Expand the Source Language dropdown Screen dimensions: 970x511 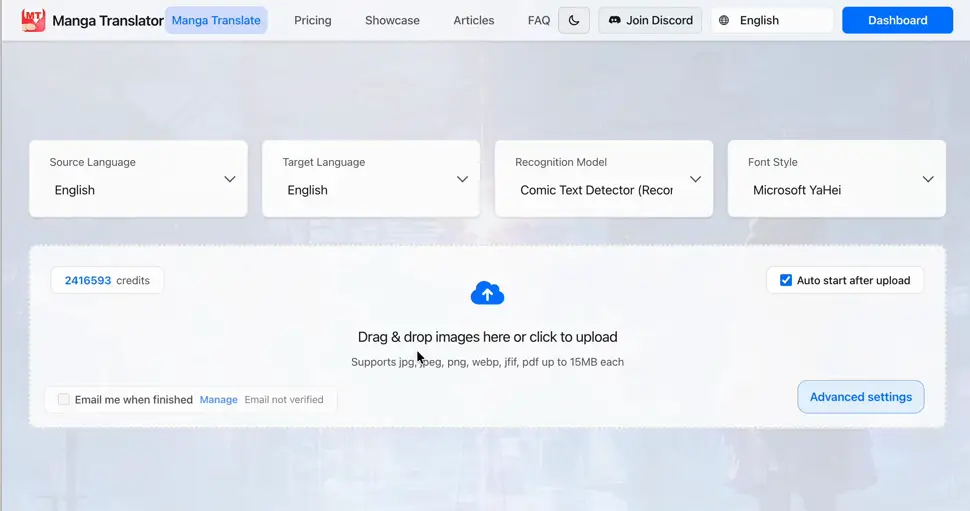[x=139, y=179]
